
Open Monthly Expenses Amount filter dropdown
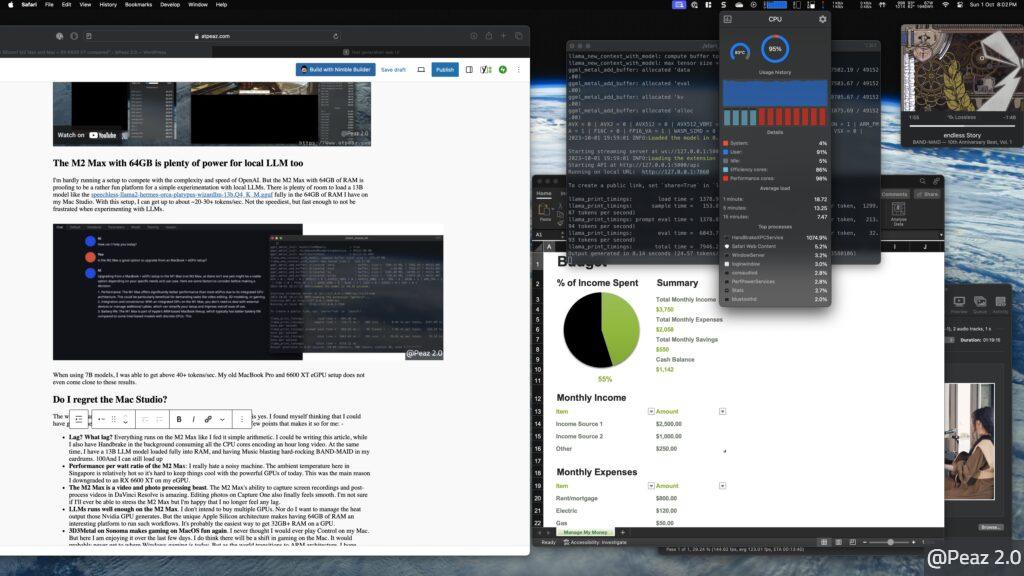click(722, 486)
